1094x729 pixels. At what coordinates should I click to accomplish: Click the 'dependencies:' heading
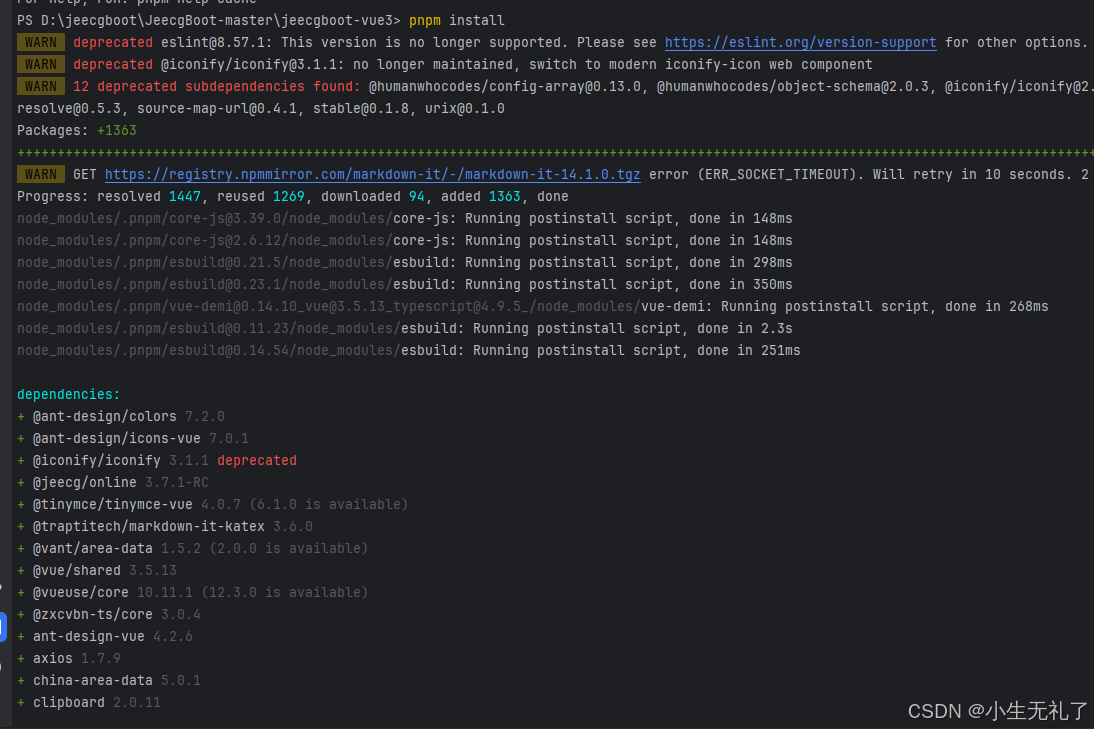68,394
